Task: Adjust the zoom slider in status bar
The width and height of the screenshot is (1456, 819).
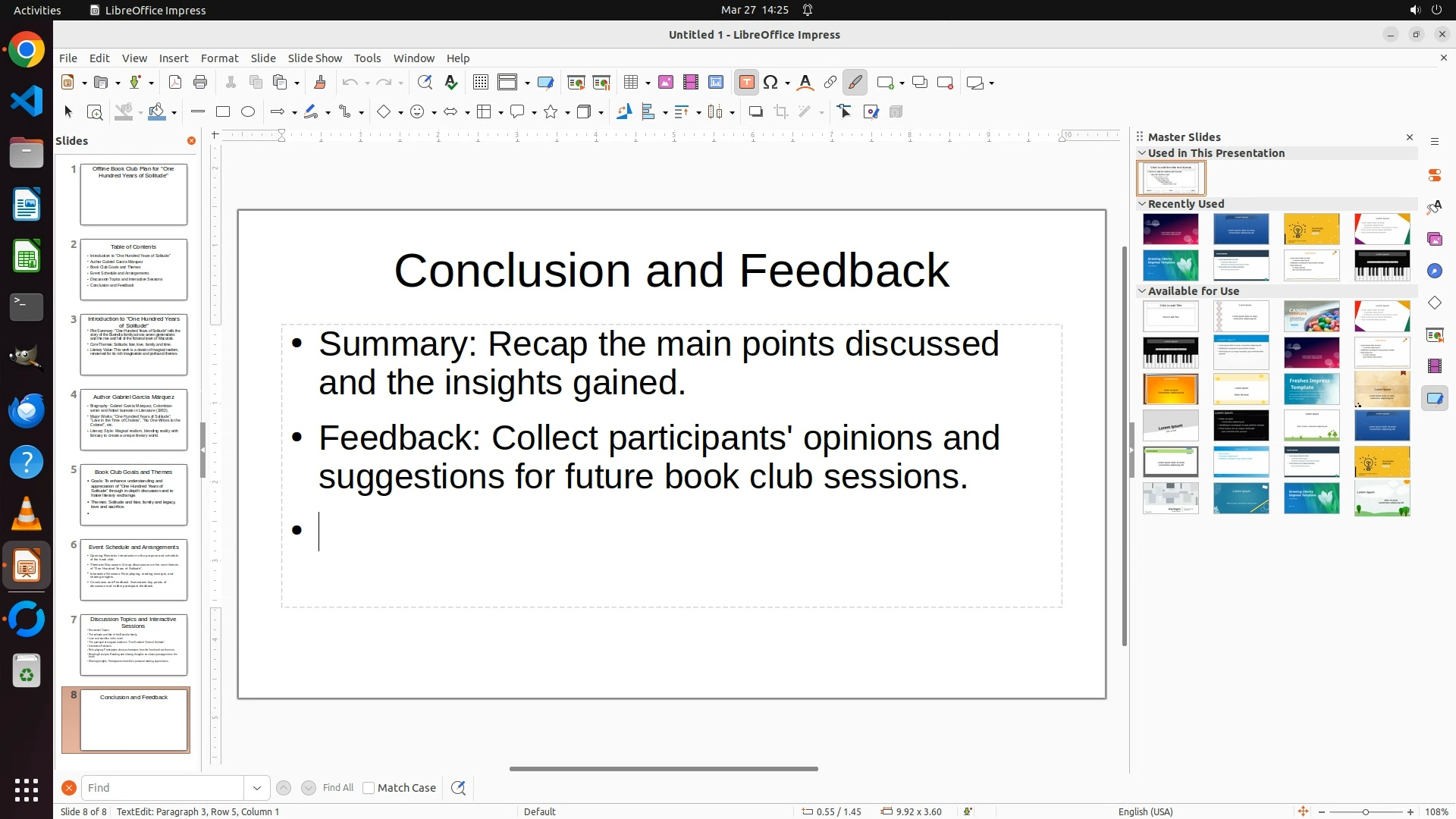Action: 1365,812
